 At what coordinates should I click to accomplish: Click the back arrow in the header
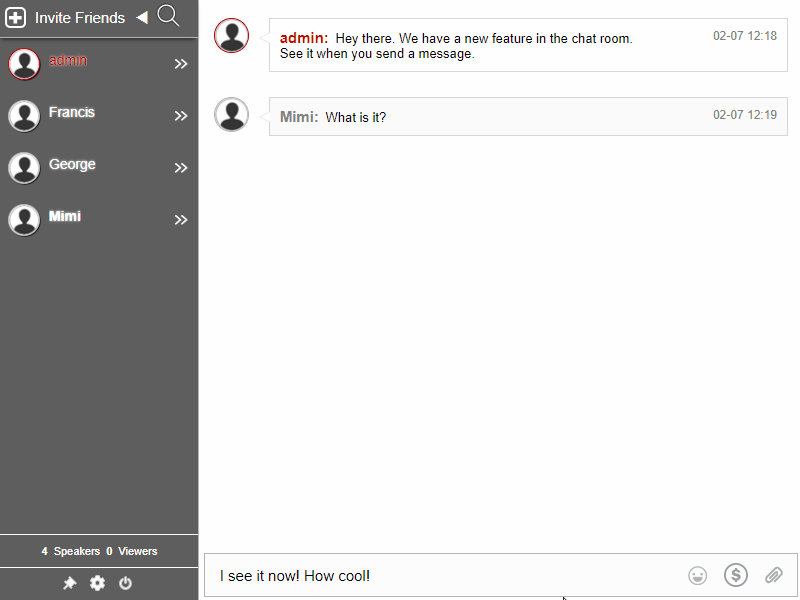141,17
